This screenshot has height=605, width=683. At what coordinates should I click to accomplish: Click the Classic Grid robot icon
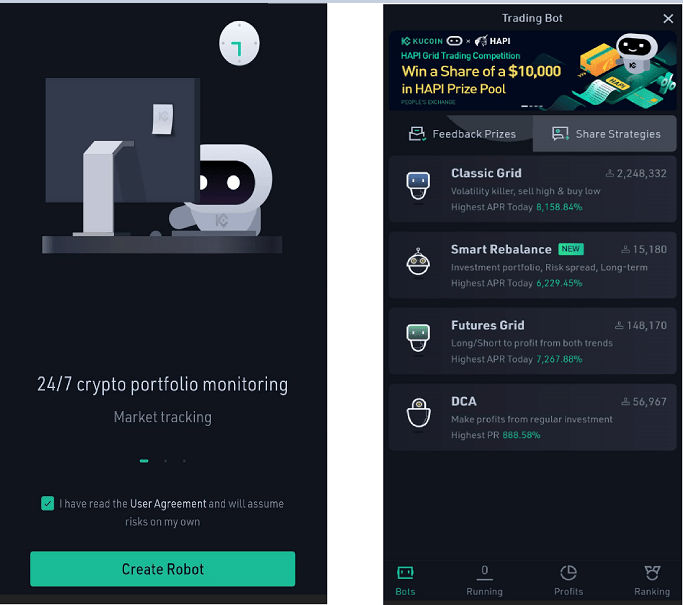418,187
